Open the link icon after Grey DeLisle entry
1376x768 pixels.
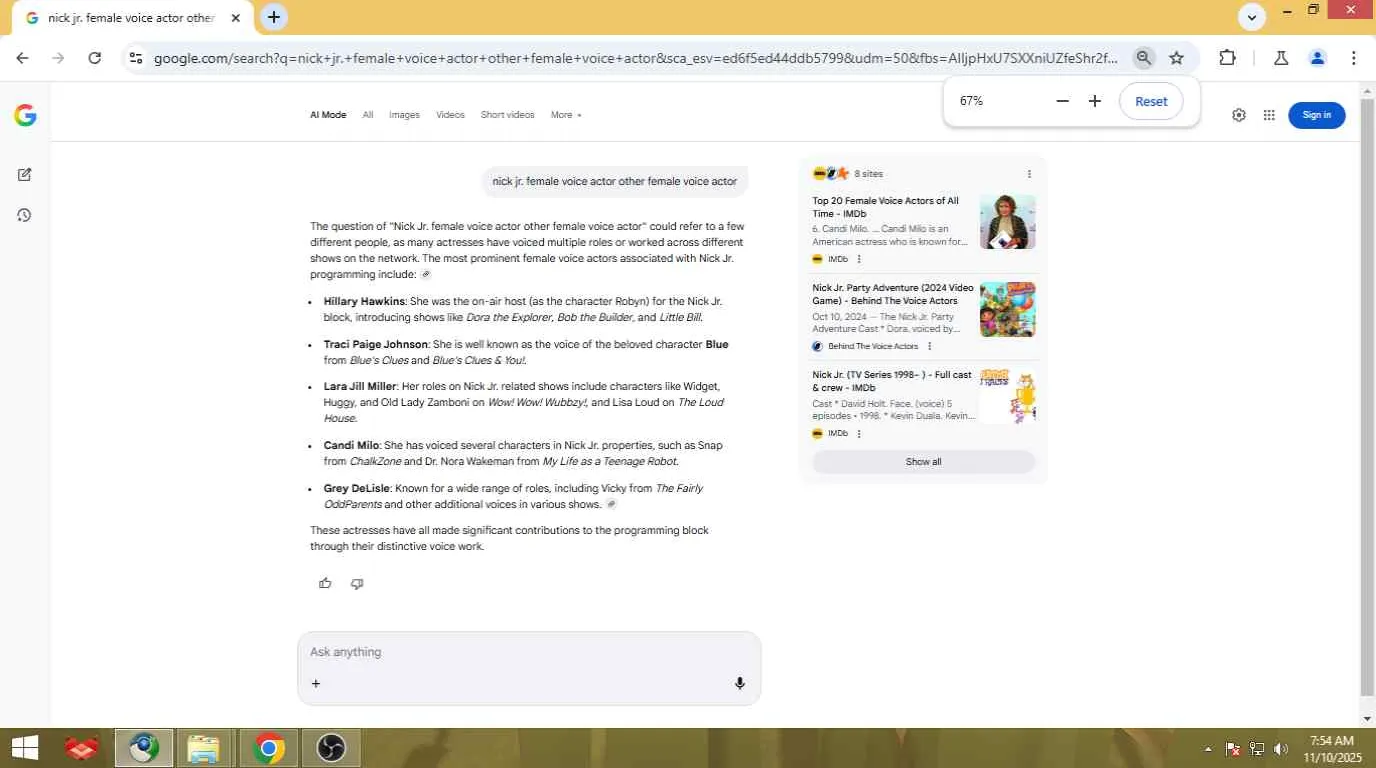pos(612,504)
